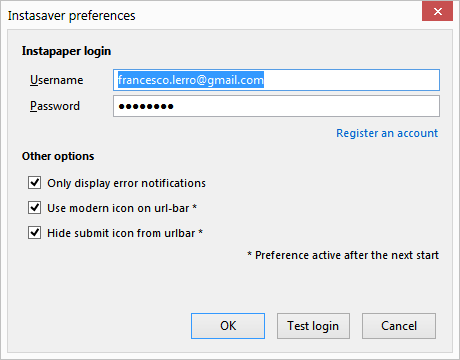Viewport: 460px width, 360px height.
Task: Uncheck Only display error notifications
Action: click(35, 183)
